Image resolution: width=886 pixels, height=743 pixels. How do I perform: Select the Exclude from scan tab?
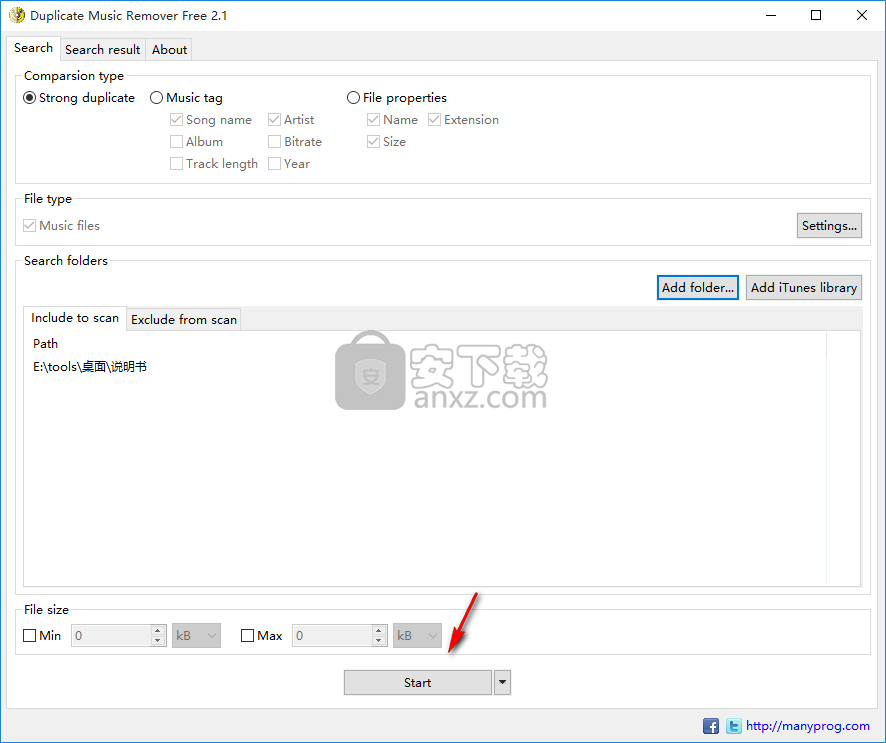click(x=184, y=320)
